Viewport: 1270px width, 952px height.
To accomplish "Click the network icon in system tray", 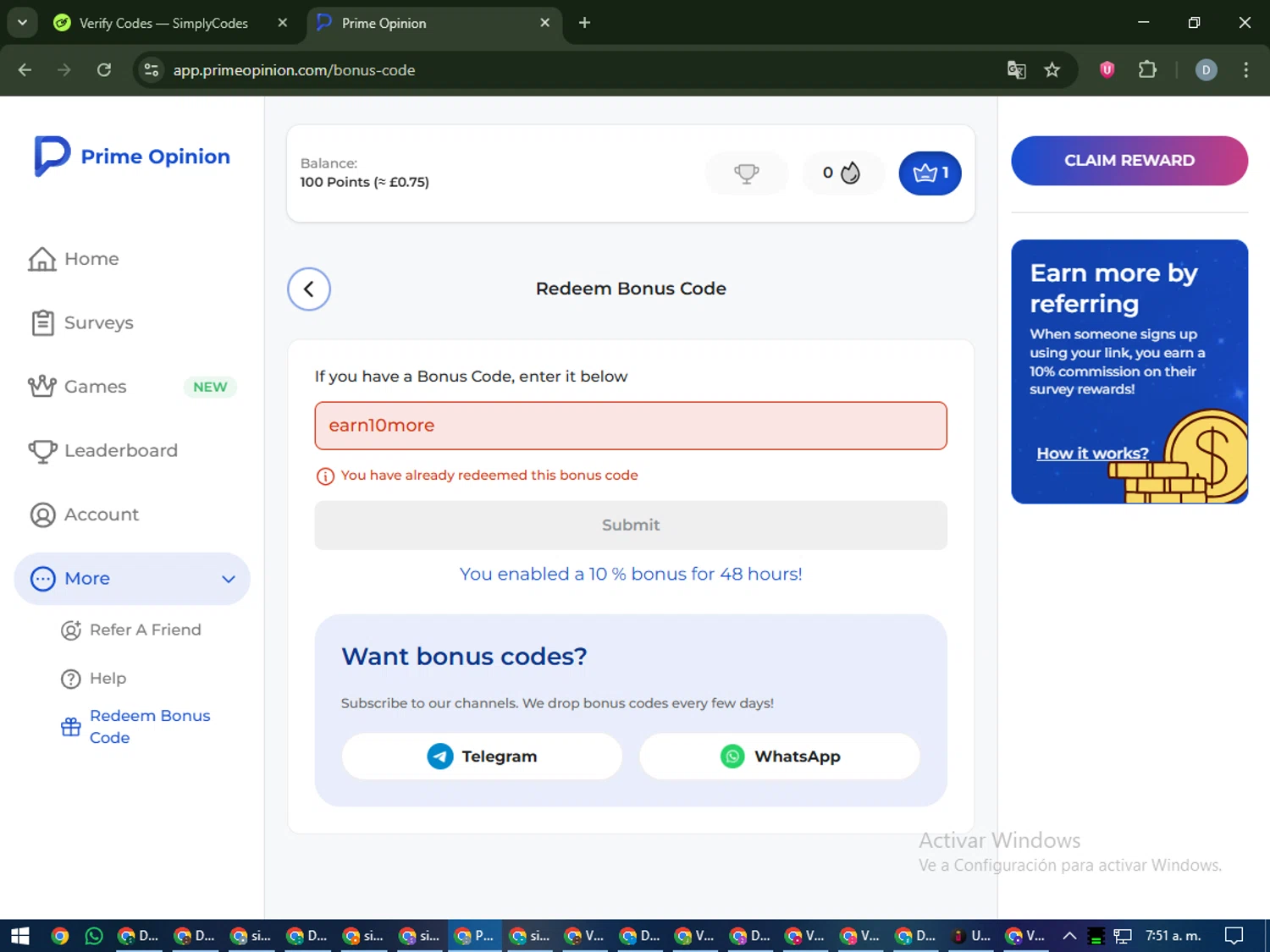I will [x=1123, y=936].
